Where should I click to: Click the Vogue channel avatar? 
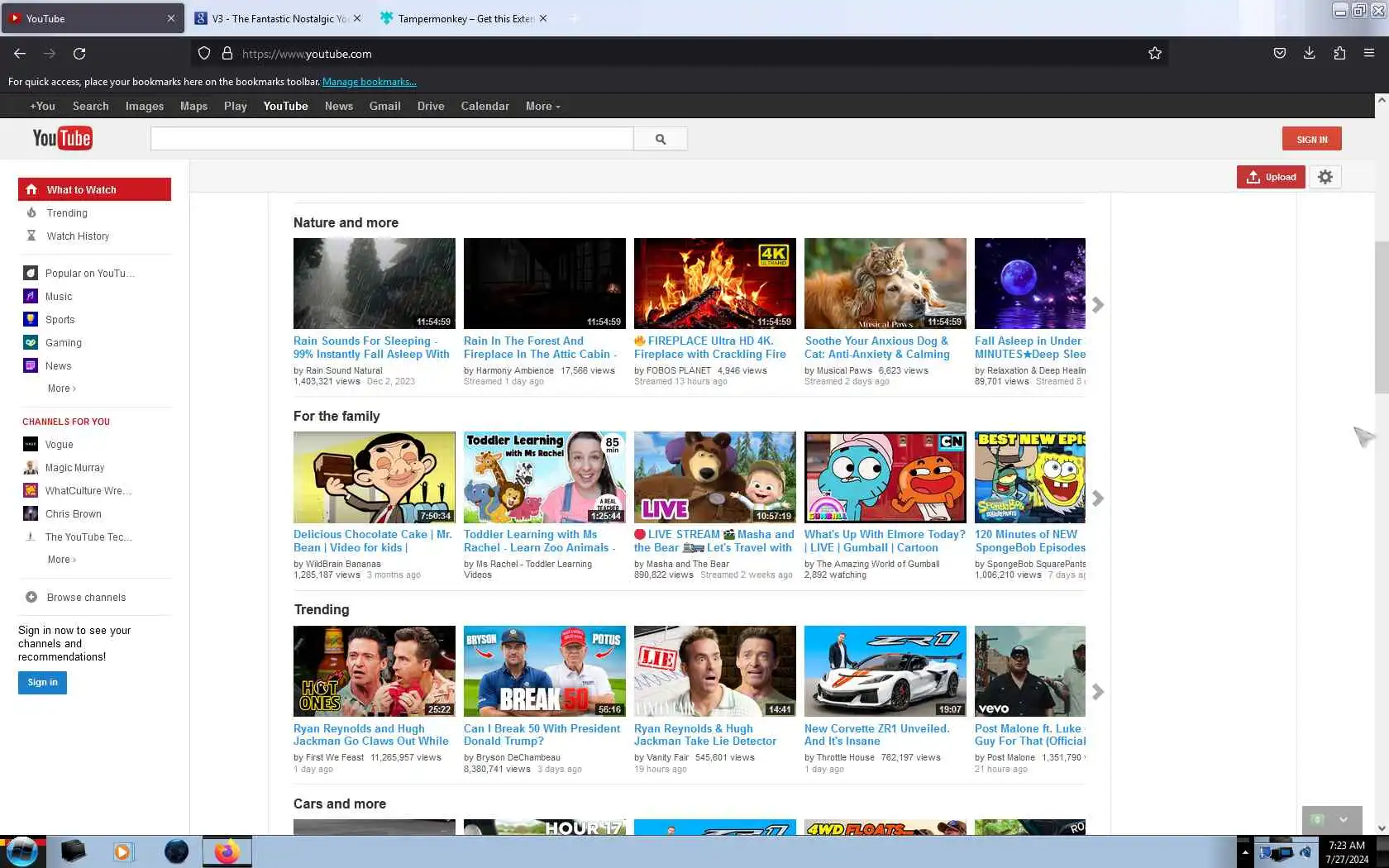31,444
